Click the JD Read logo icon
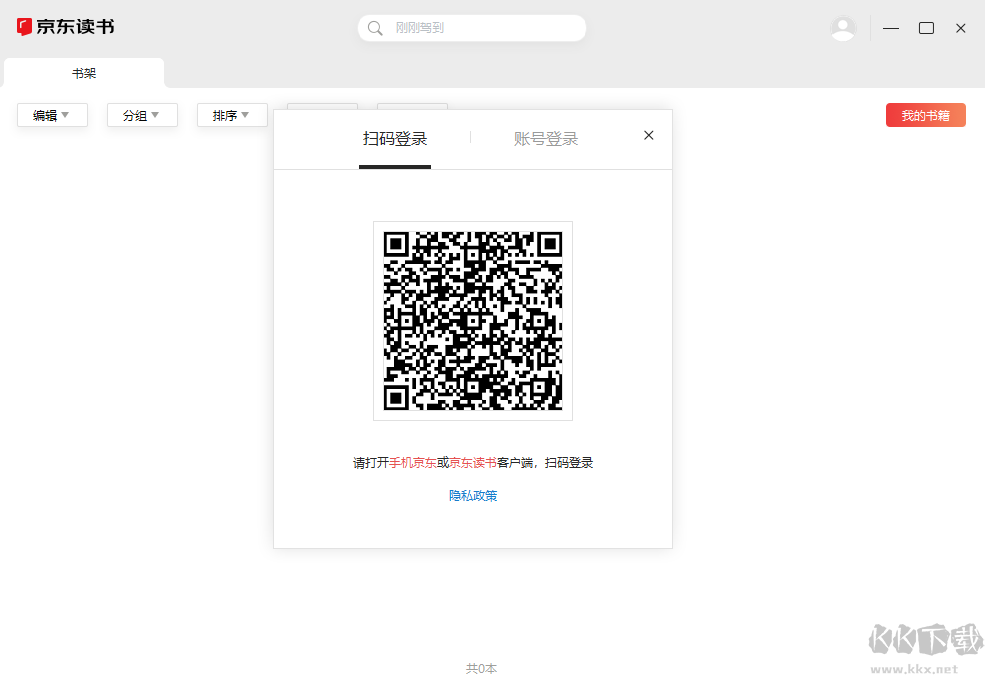This screenshot has width=985, height=676. click(x=24, y=26)
